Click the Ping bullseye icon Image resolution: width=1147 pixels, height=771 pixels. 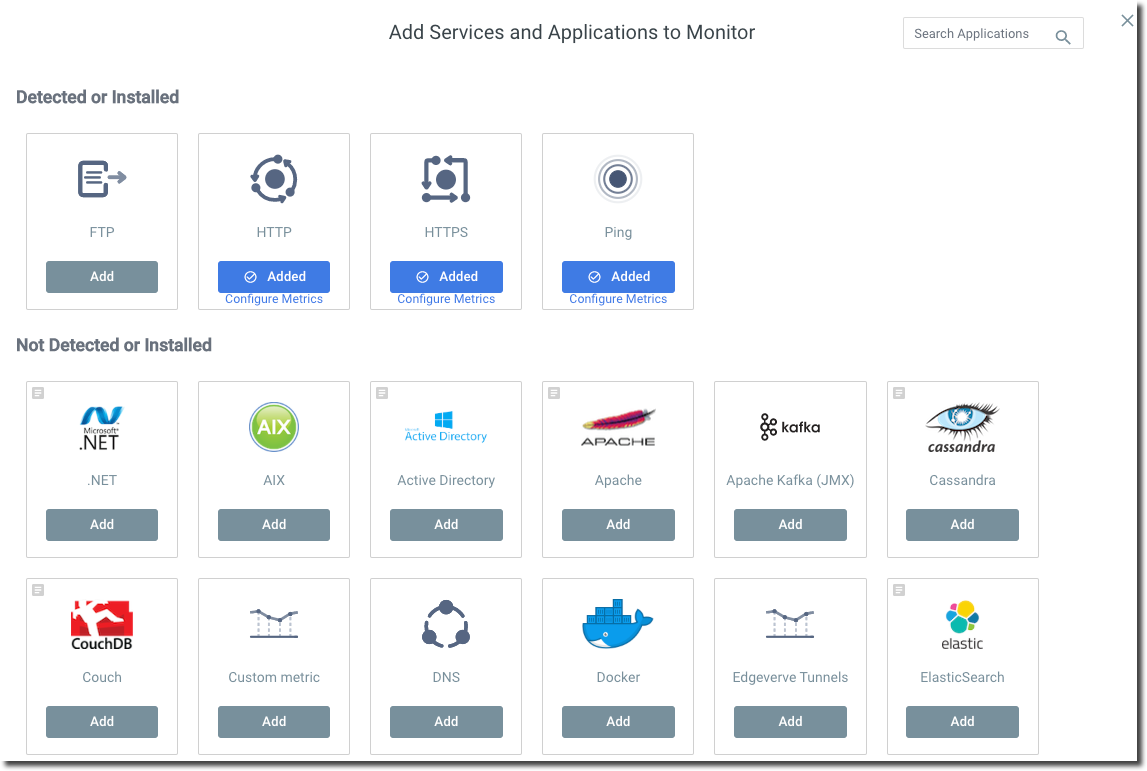pyautogui.click(x=617, y=179)
